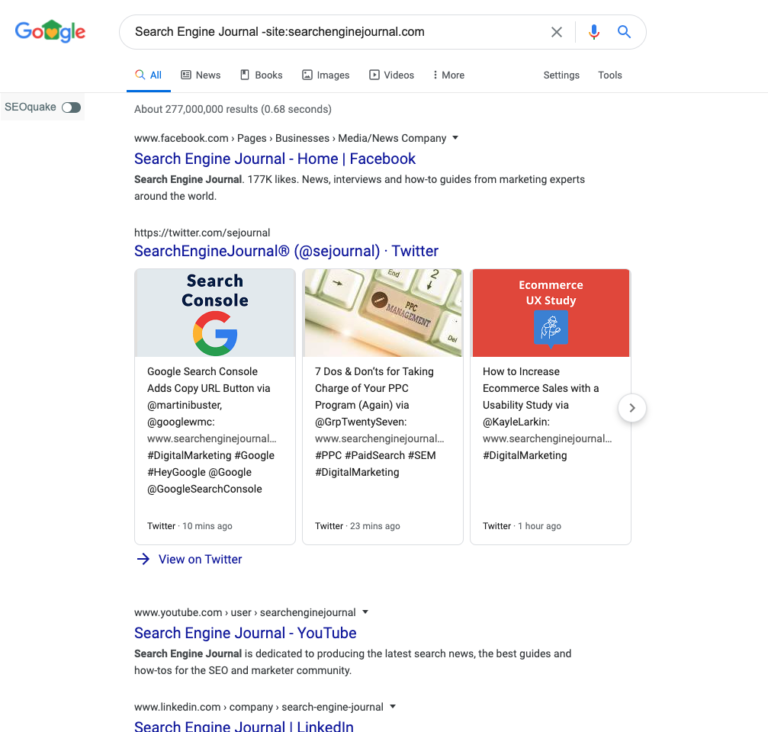Toggle the SEOquake switch
Viewport: 768px width, 732px height.
click(72, 107)
